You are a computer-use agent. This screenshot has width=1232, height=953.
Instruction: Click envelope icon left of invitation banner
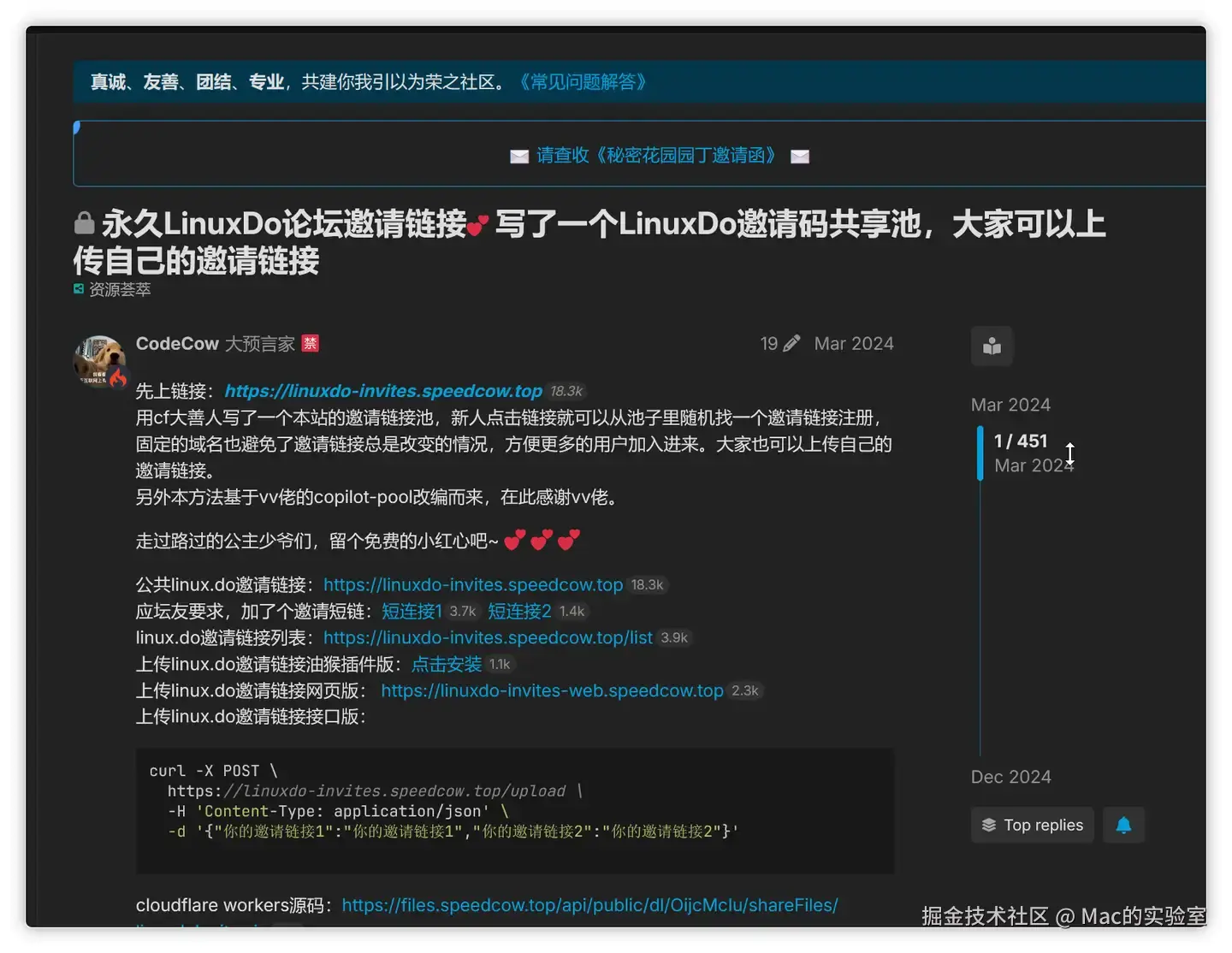pyautogui.click(x=519, y=156)
